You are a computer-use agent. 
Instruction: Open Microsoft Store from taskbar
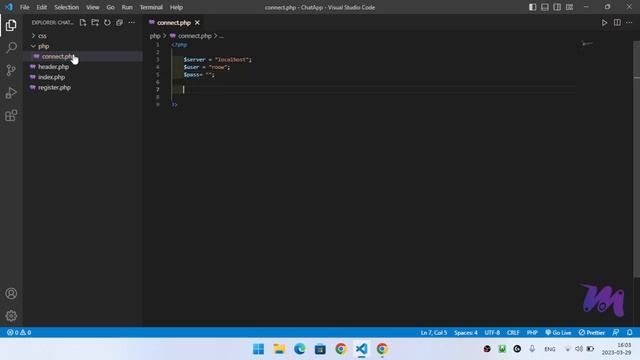320,349
